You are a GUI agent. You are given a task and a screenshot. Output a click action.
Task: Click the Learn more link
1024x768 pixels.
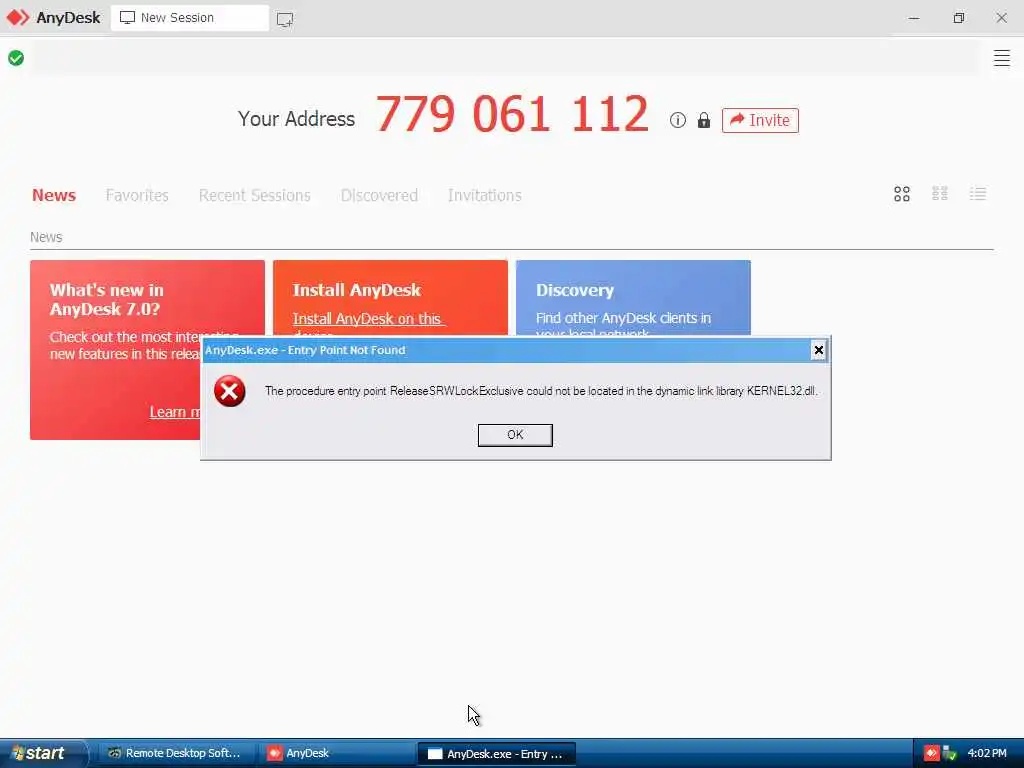pyautogui.click(x=175, y=412)
